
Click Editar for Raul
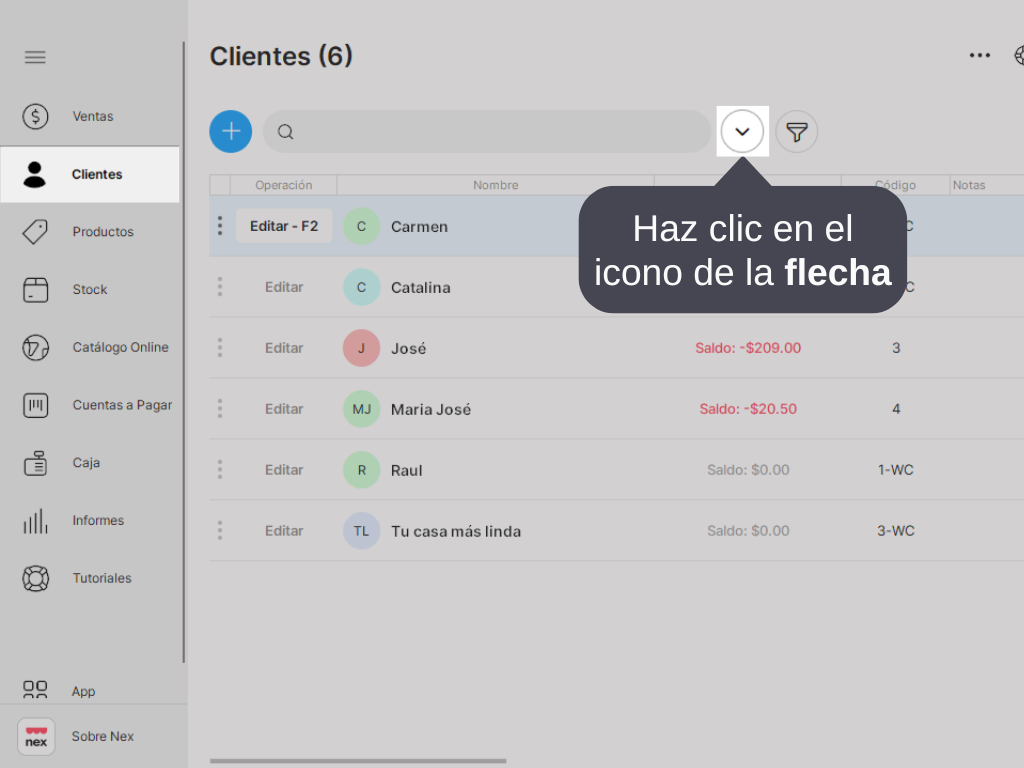pyautogui.click(x=284, y=470)
